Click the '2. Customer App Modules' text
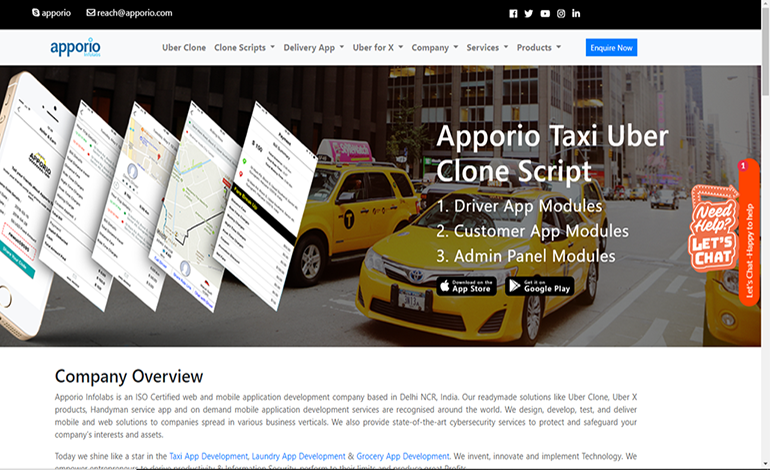This screenshot has height=470, width=770. [533, 231]
